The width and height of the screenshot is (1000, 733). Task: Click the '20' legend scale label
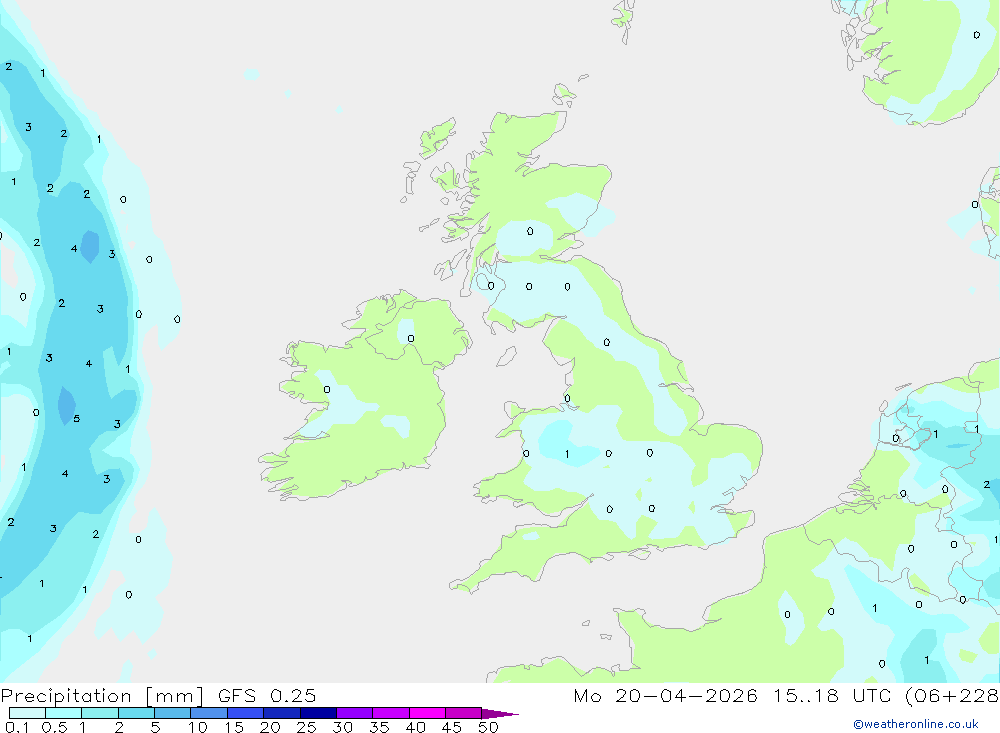click(270, 727)
